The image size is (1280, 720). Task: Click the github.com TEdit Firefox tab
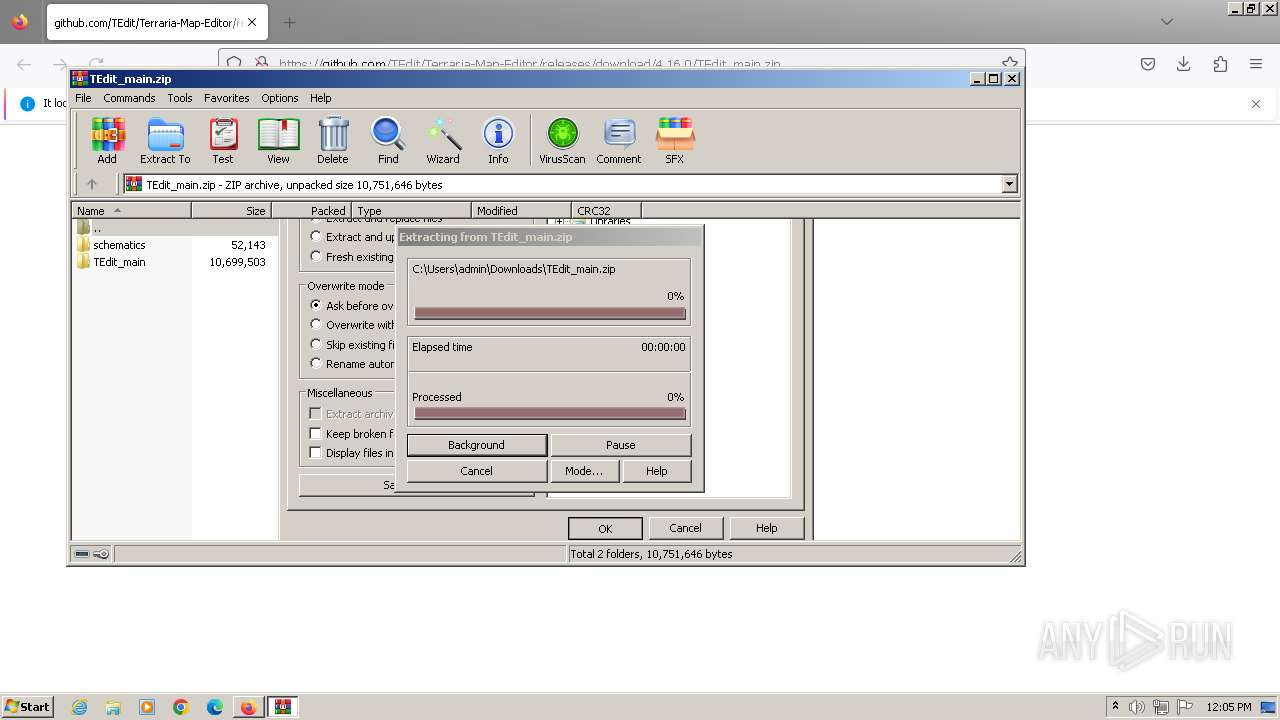pyautogui.click(x=145, y=22)
